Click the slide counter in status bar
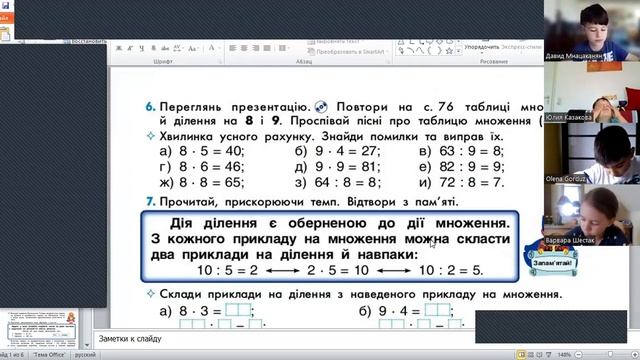The image size is (640, 360). (x=13, y=355)
